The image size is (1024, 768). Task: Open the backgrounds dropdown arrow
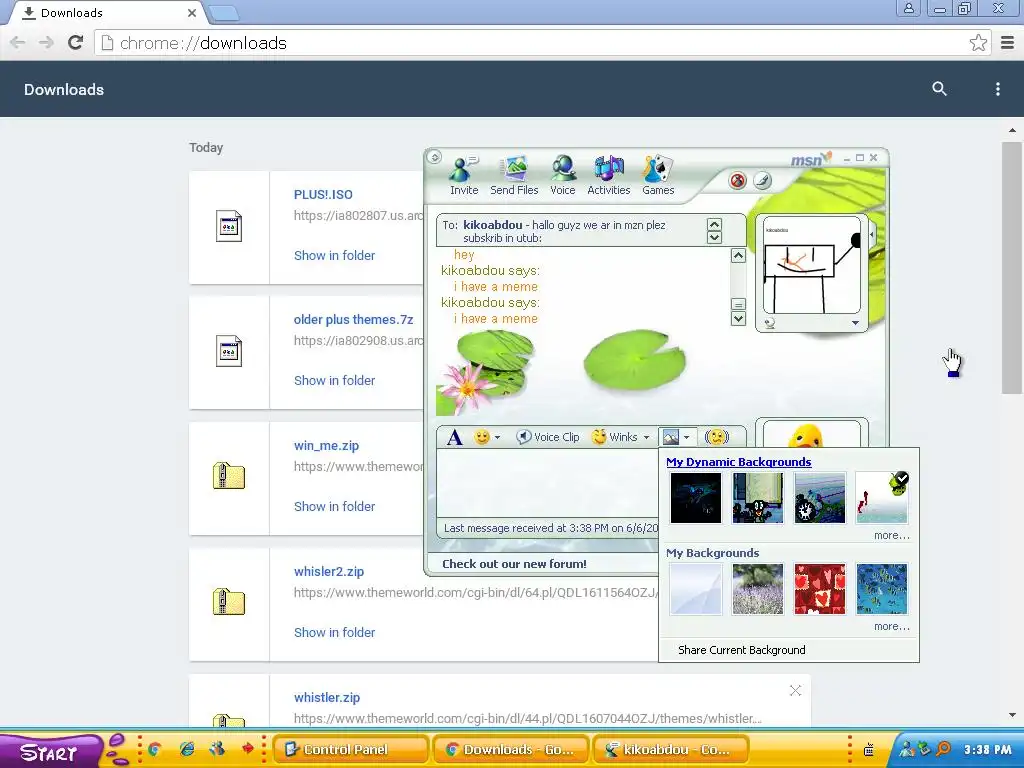686,438
